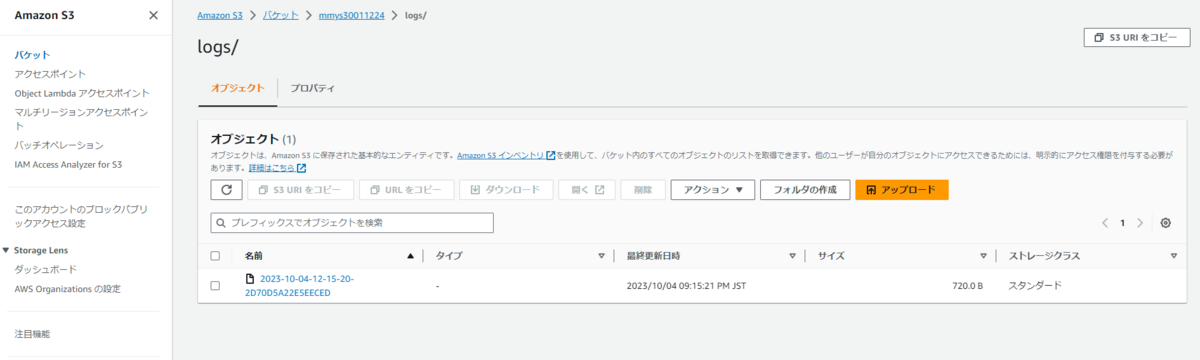
Task: Sort by 最終更新日時 column arrow
Action: click(792, 256)
